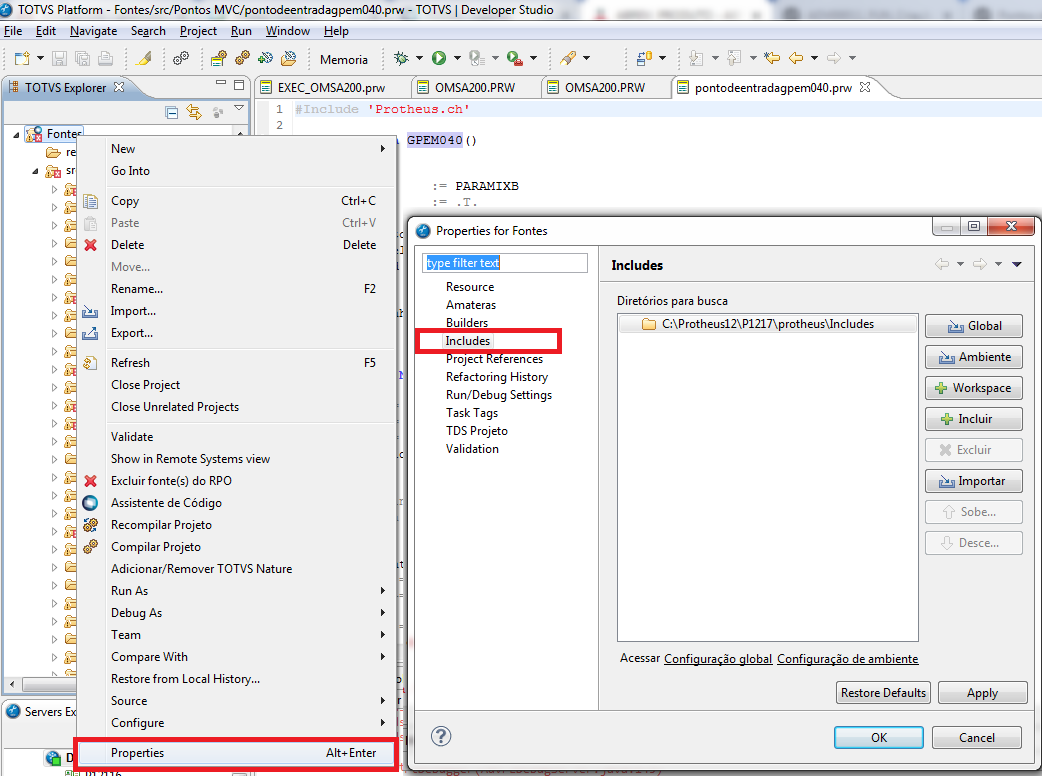Open the File menu
1042x776 pixels.
[x=13, y=31]
